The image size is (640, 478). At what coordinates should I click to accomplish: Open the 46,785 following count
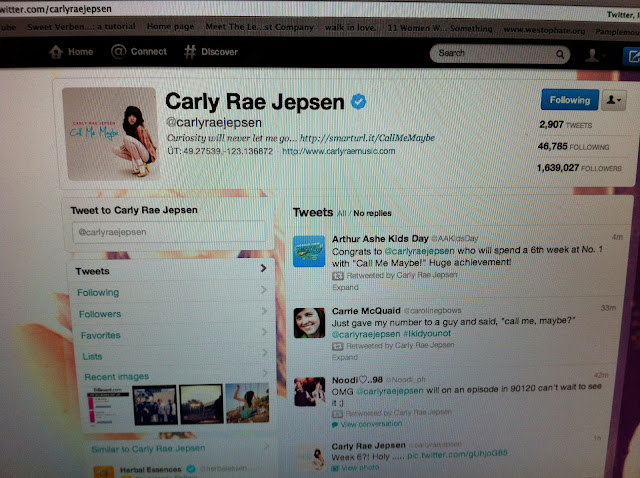pos(573,146)
